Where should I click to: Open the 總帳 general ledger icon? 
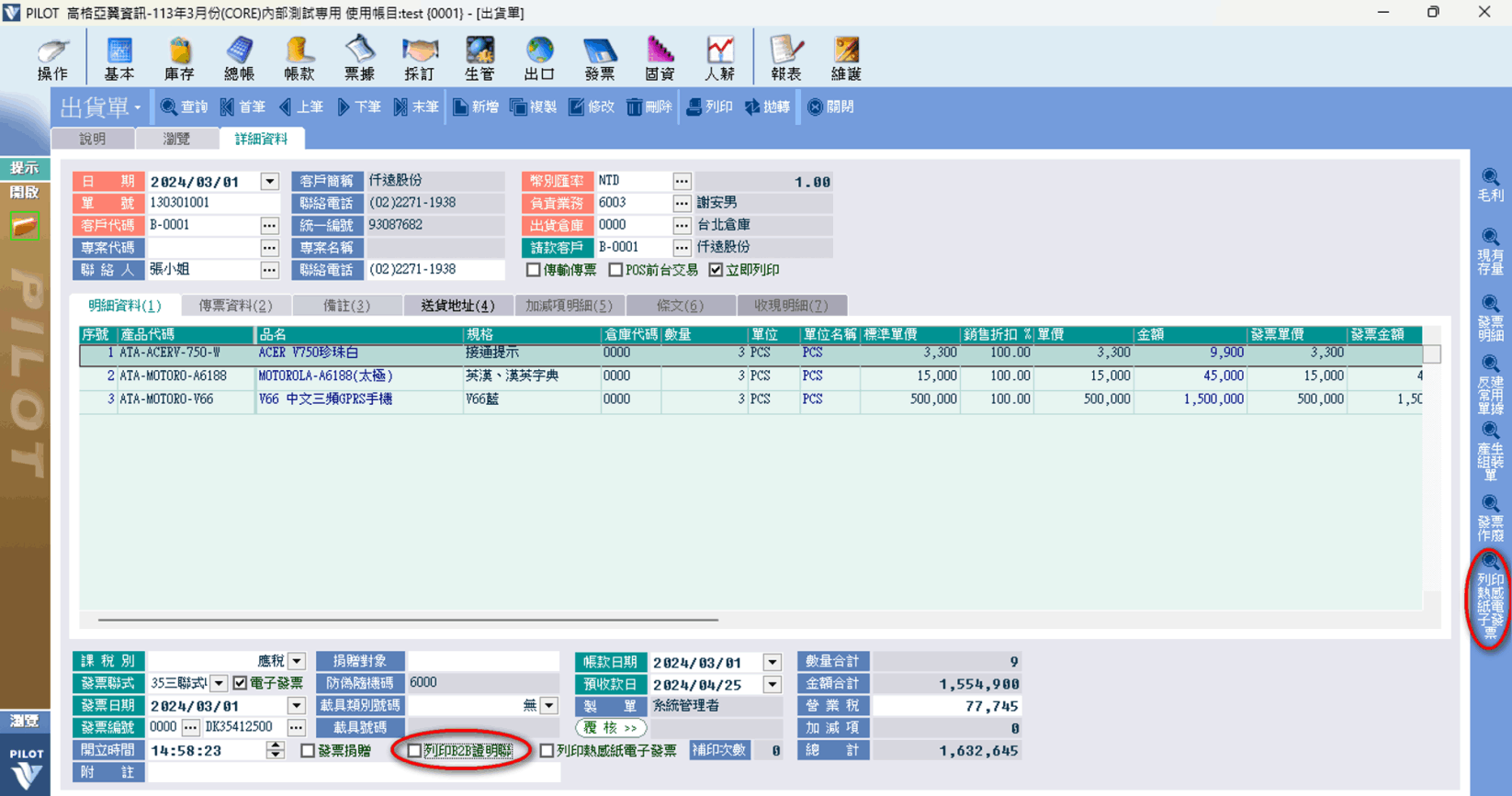(239, 58)
